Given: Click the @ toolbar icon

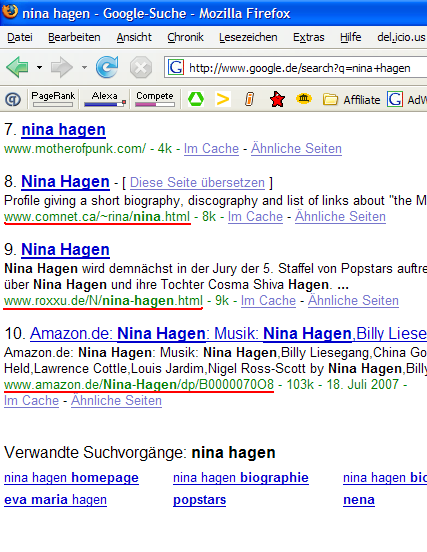Looking at the screenshot, I should tap(13, 100).
